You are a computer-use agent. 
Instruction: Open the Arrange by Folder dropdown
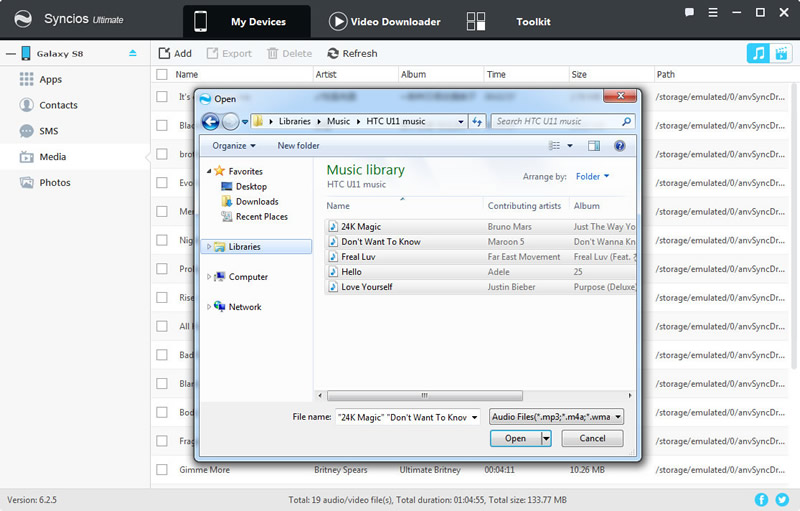pos(592,176)
